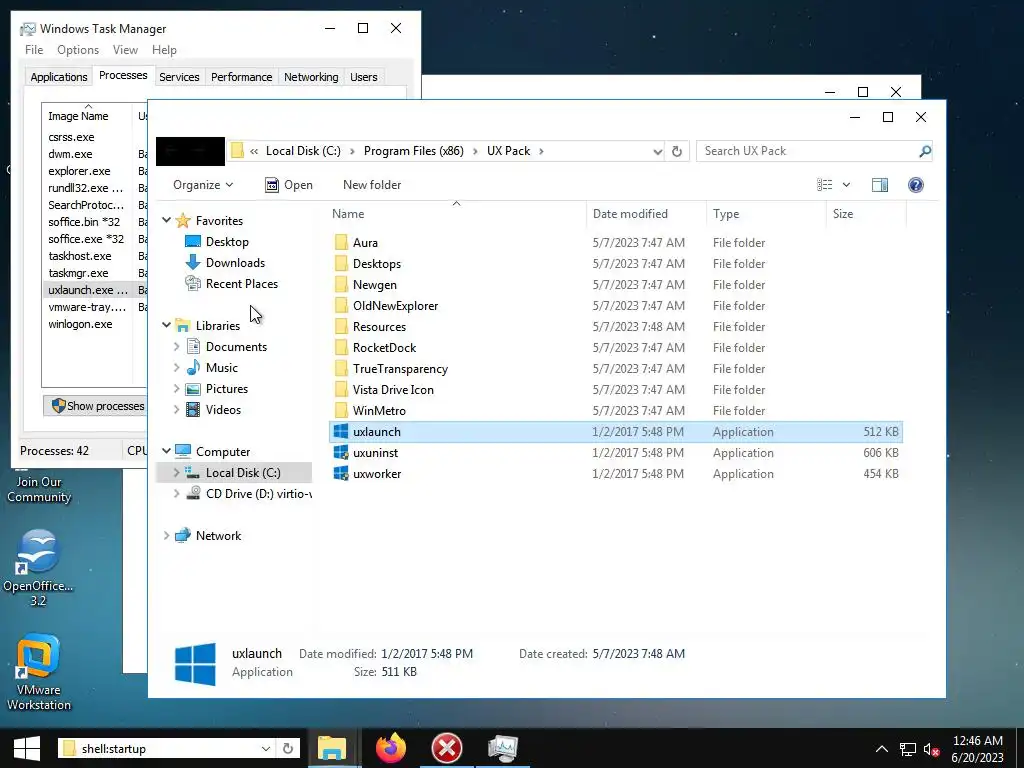The height and width of the screenshot is (768, 1024).
Task: Click Program Files (x86) in breadcrumb path
Action: point(413,151)
